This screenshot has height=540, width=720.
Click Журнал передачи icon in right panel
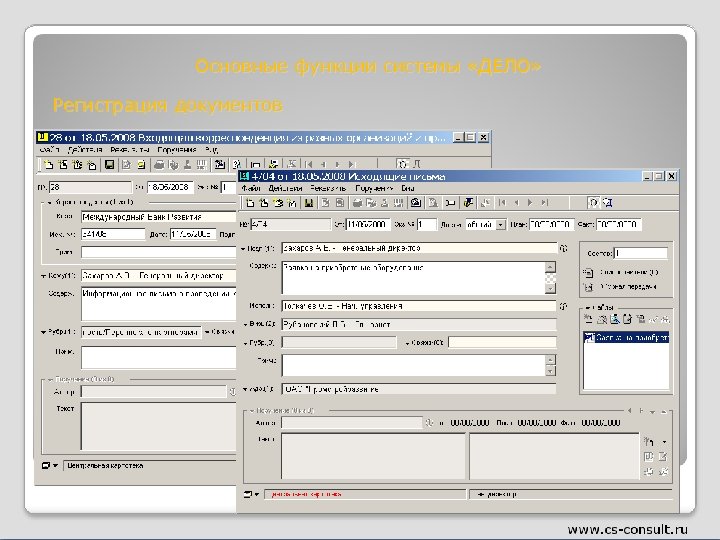588,287
